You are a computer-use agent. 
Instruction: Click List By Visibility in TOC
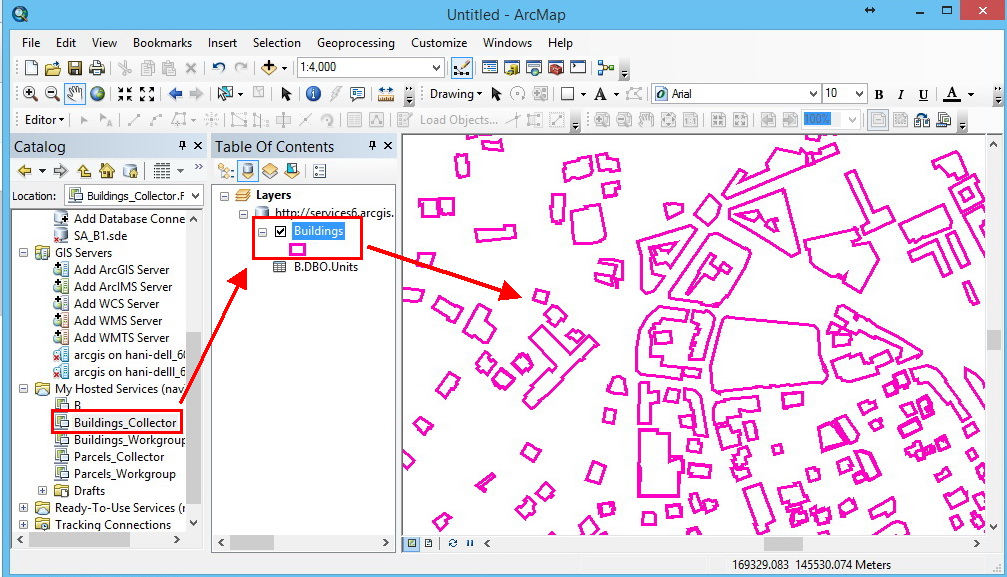(x=270, y=171)
